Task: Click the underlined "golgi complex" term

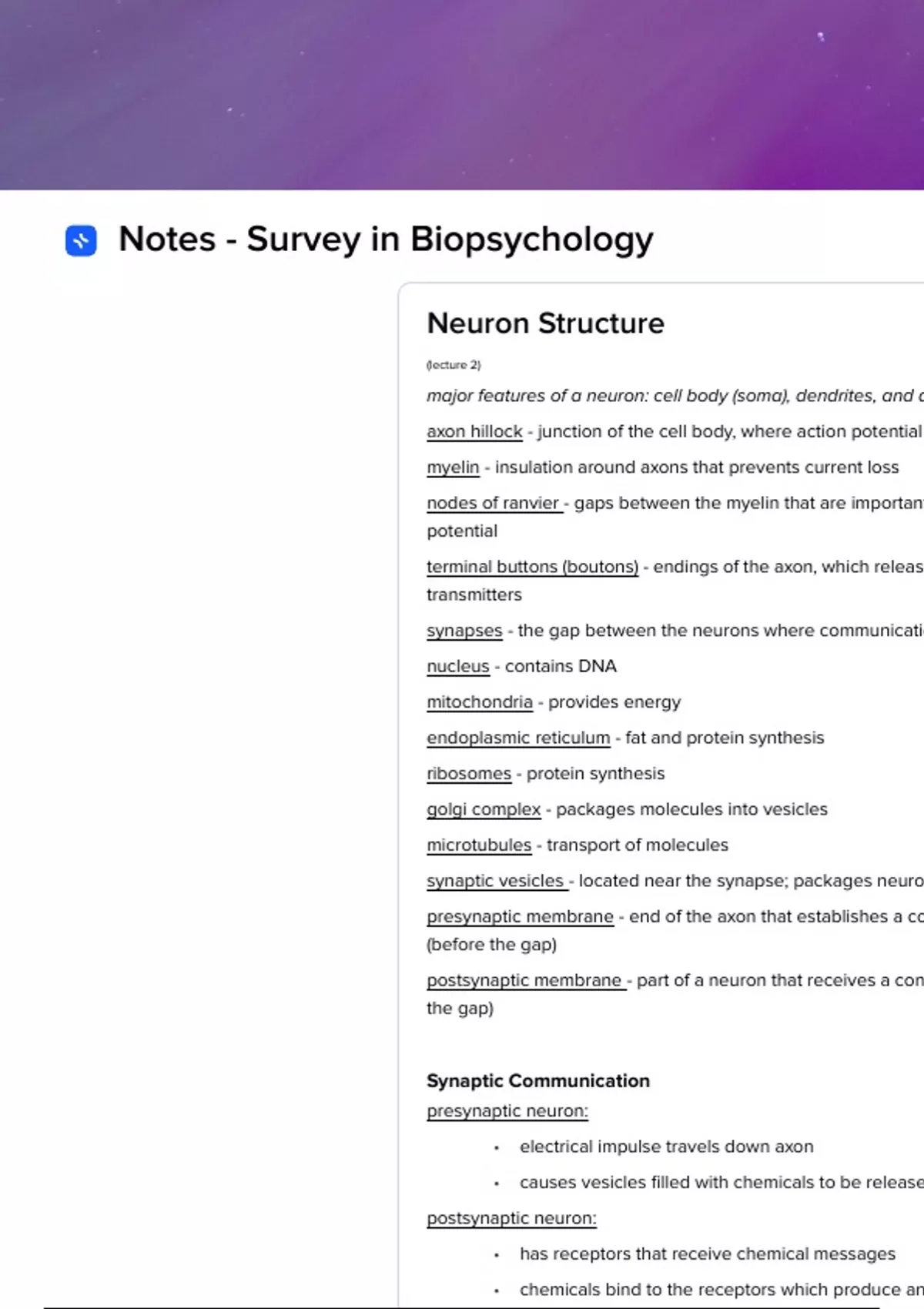Action: pyautogui.click(x=484, y=810)
